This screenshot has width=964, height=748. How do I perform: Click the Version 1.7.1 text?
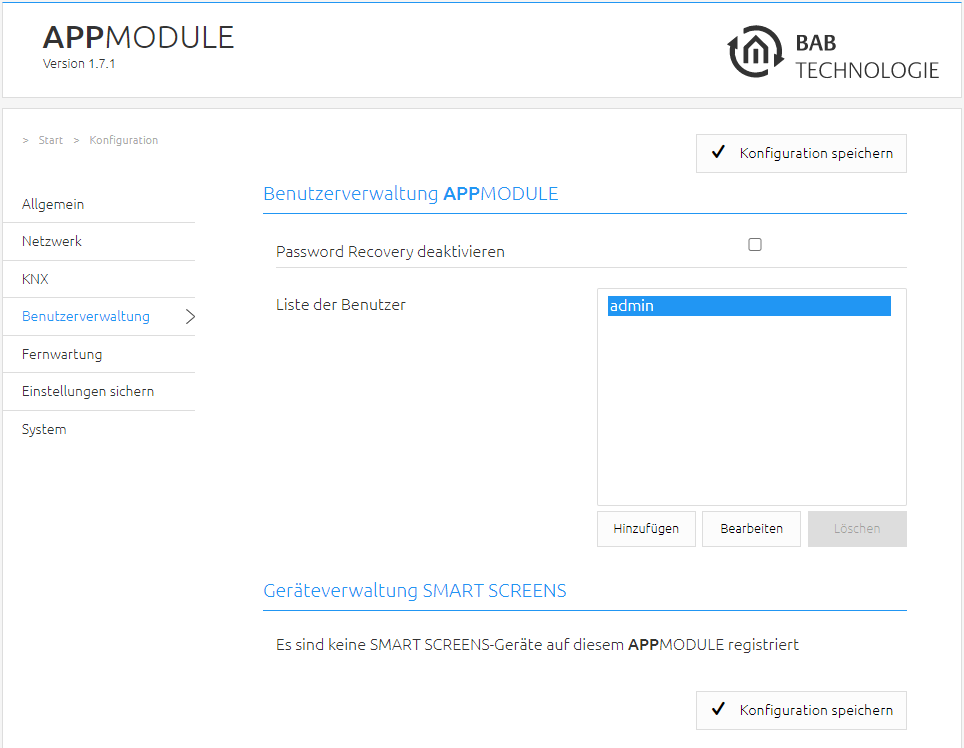tap(79, 64)
